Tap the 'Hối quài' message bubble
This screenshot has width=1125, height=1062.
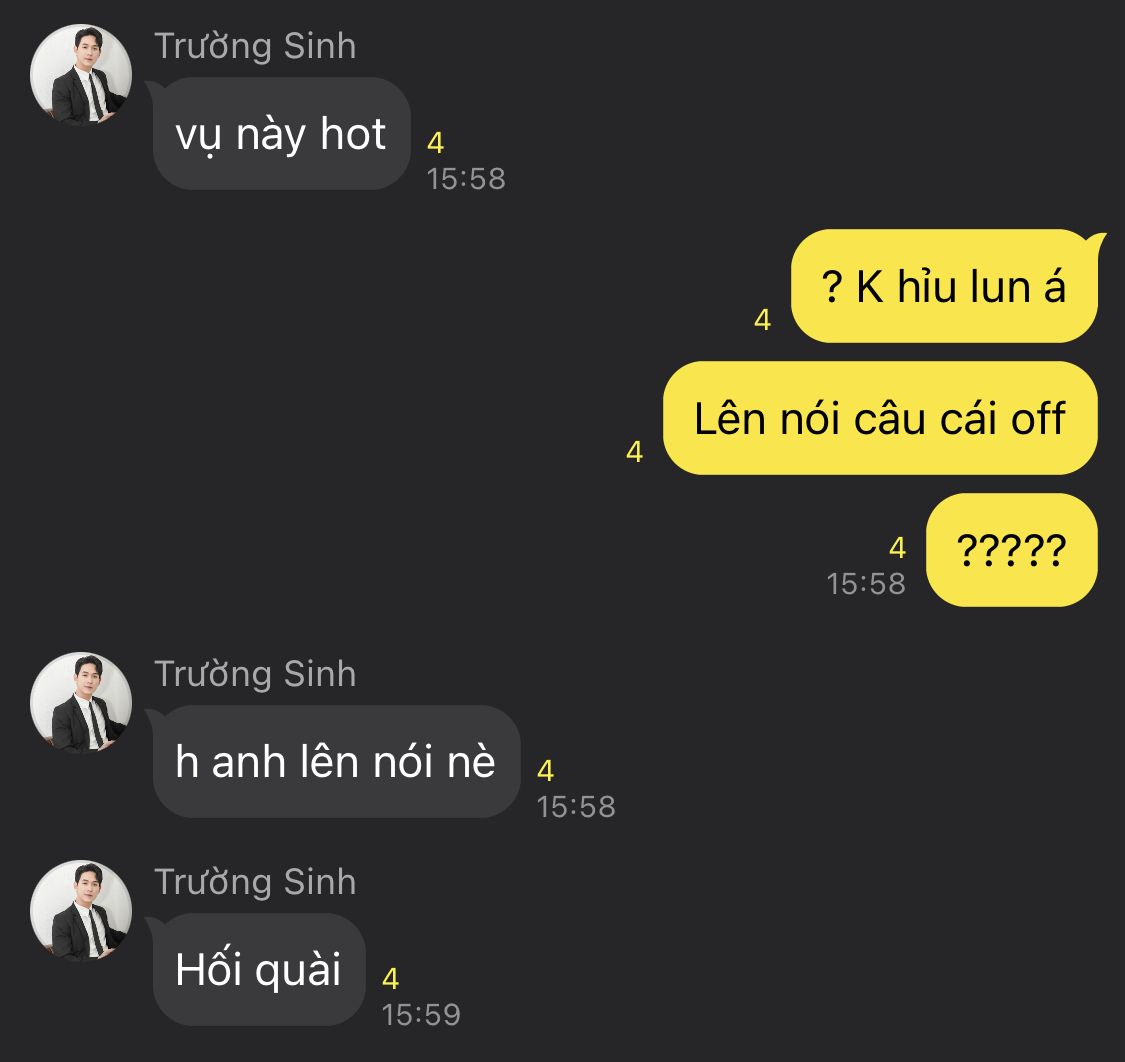[259, 969]
